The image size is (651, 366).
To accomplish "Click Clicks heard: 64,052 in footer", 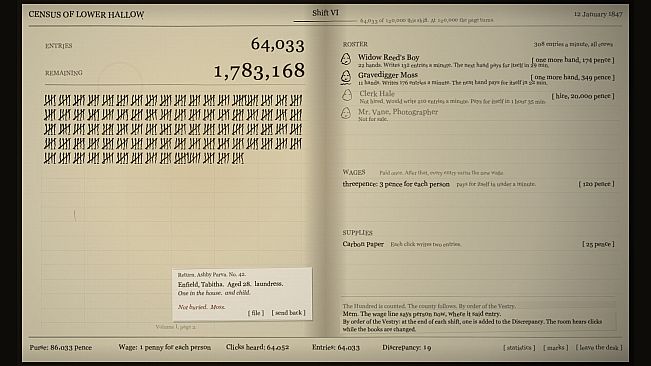I will 257,347.
